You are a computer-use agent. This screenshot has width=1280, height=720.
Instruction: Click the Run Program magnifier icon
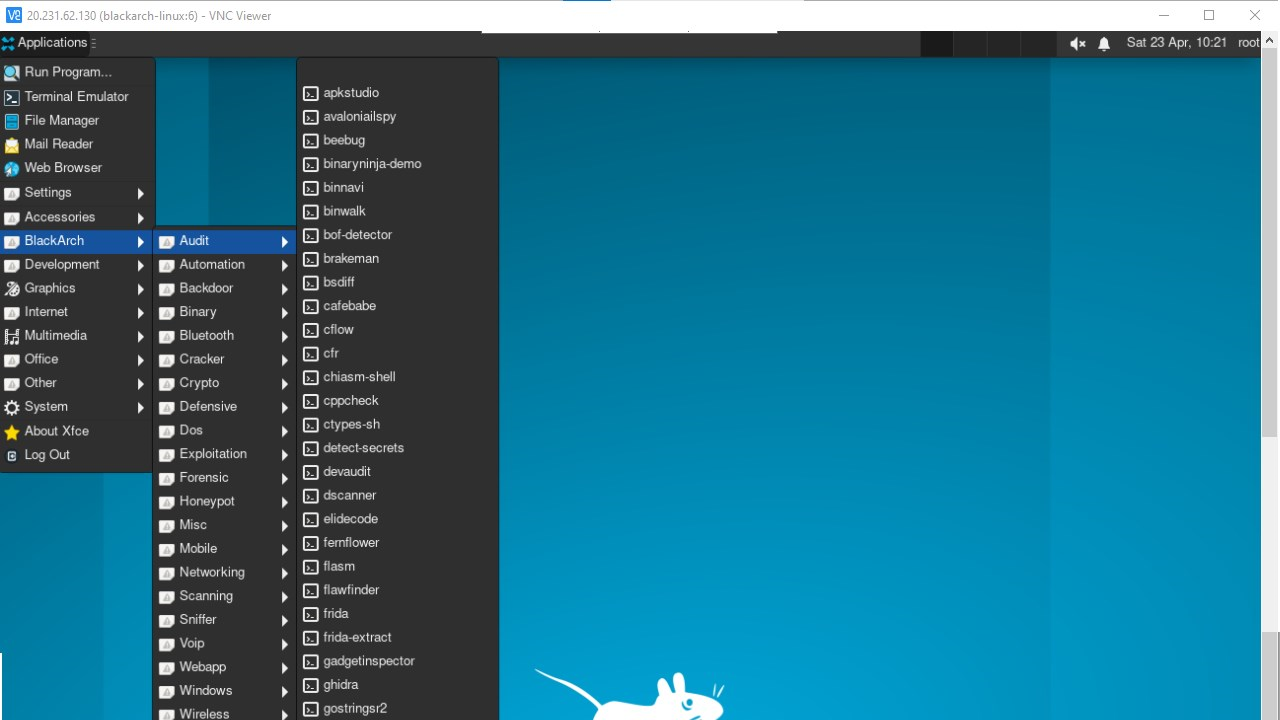12,72
